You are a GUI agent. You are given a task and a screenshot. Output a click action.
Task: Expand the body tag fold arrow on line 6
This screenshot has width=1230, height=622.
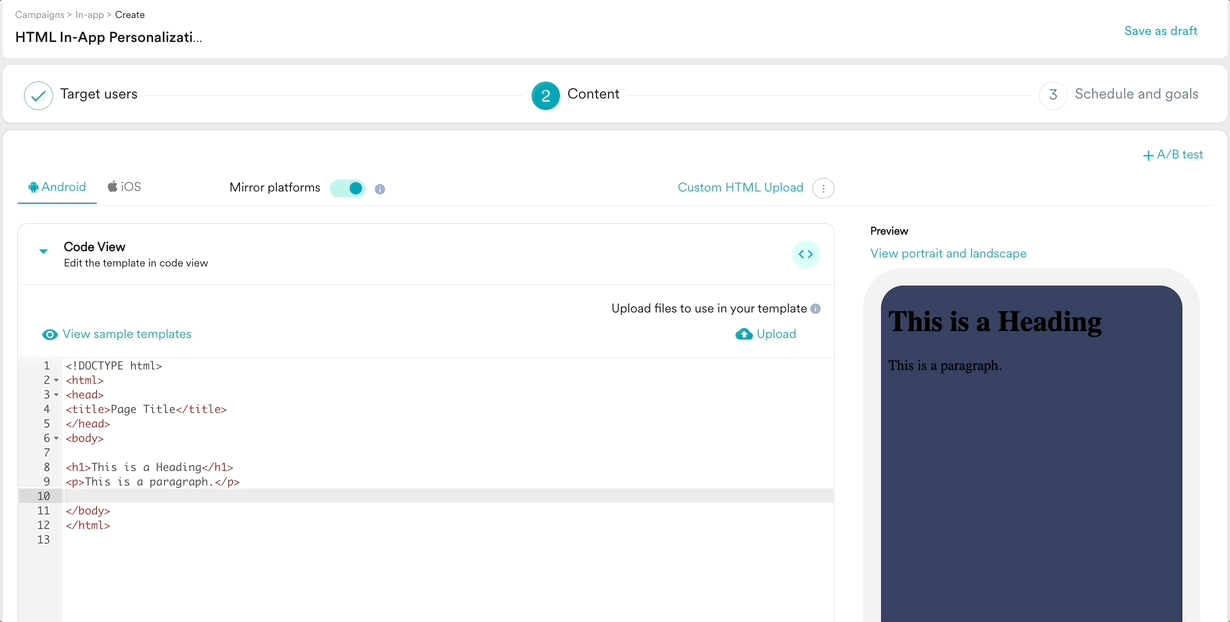[54, 437]
